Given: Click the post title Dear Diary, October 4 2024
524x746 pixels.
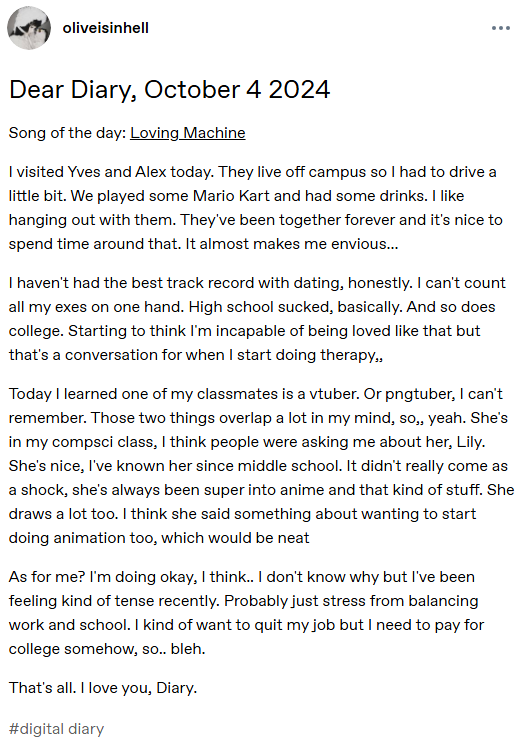Looking at the screenshot, I should coord(169,89).
